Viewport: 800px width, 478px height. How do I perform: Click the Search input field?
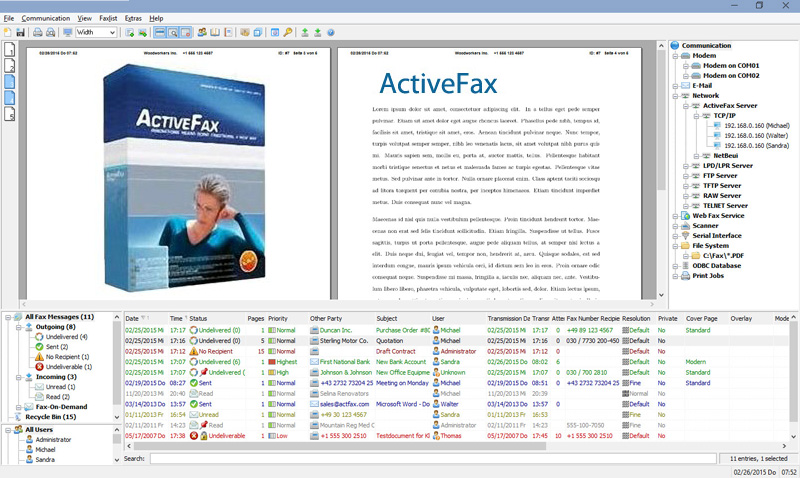click(433, 459)
